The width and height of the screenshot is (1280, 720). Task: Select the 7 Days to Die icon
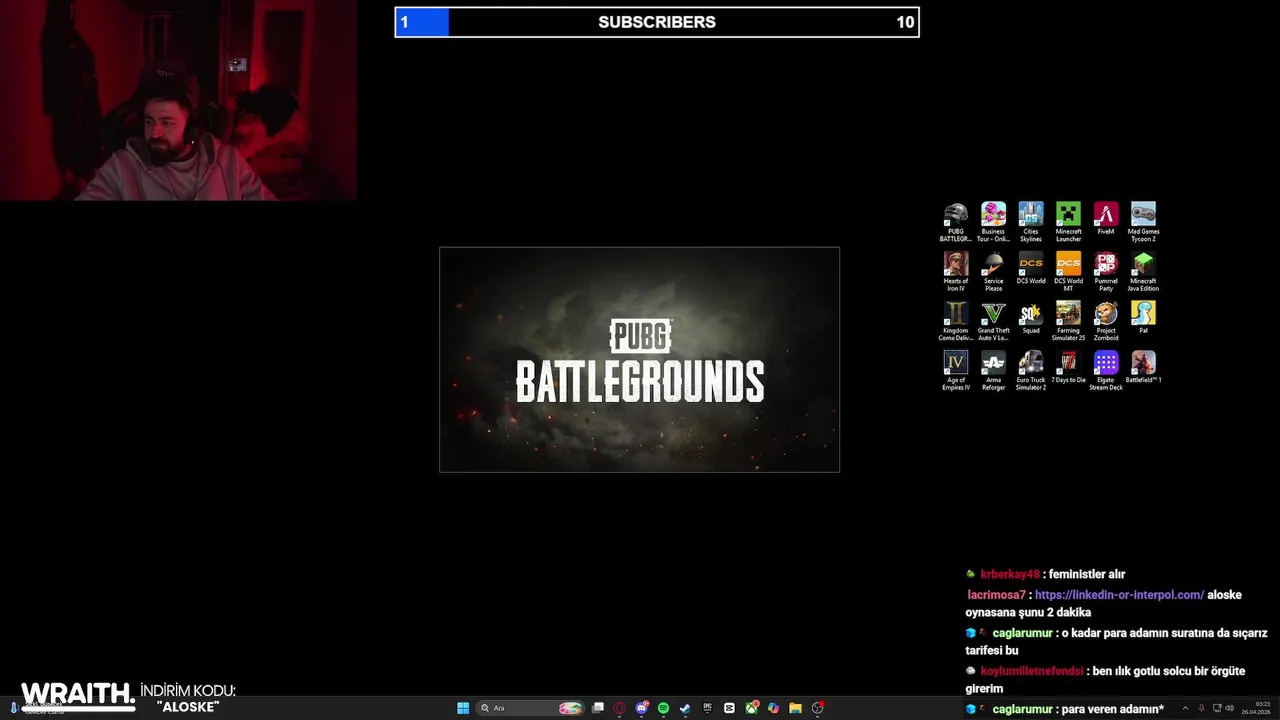coord(1068,367)
